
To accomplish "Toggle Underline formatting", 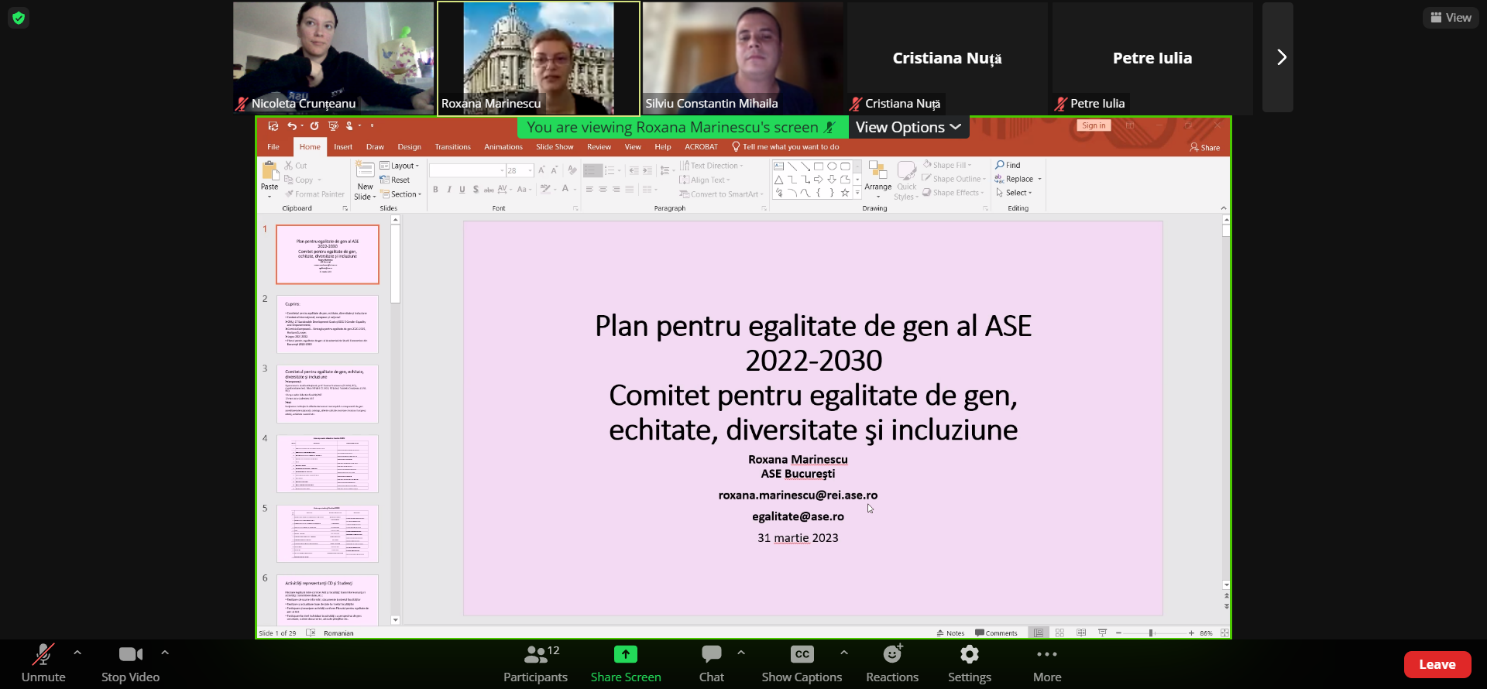I will (x=462, y=189).
